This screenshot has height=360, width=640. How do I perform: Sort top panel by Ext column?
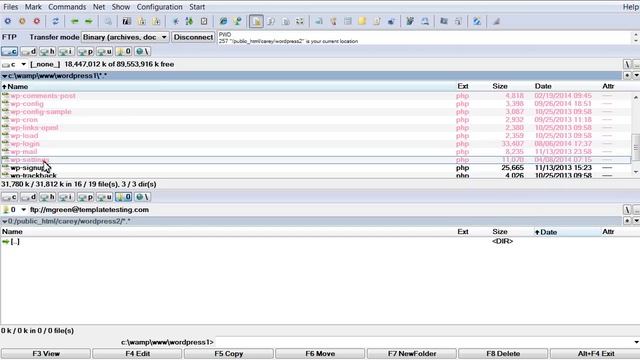pyautogui.click(x=462, y=86)
